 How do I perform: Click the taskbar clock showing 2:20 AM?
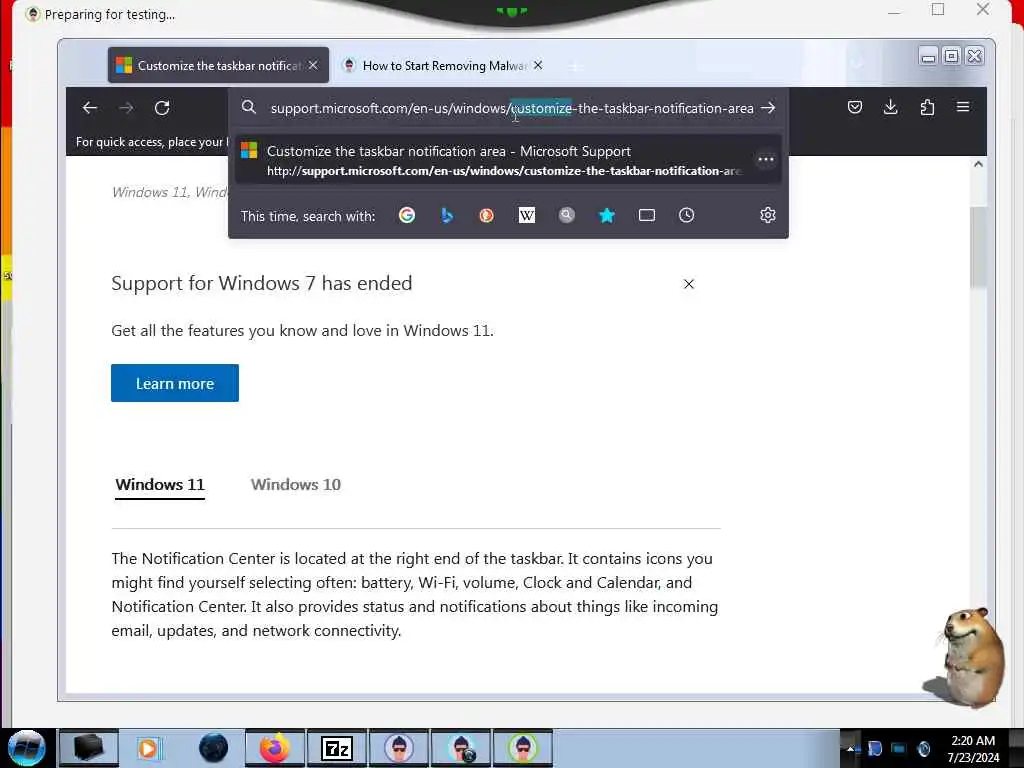coord(973,748)
